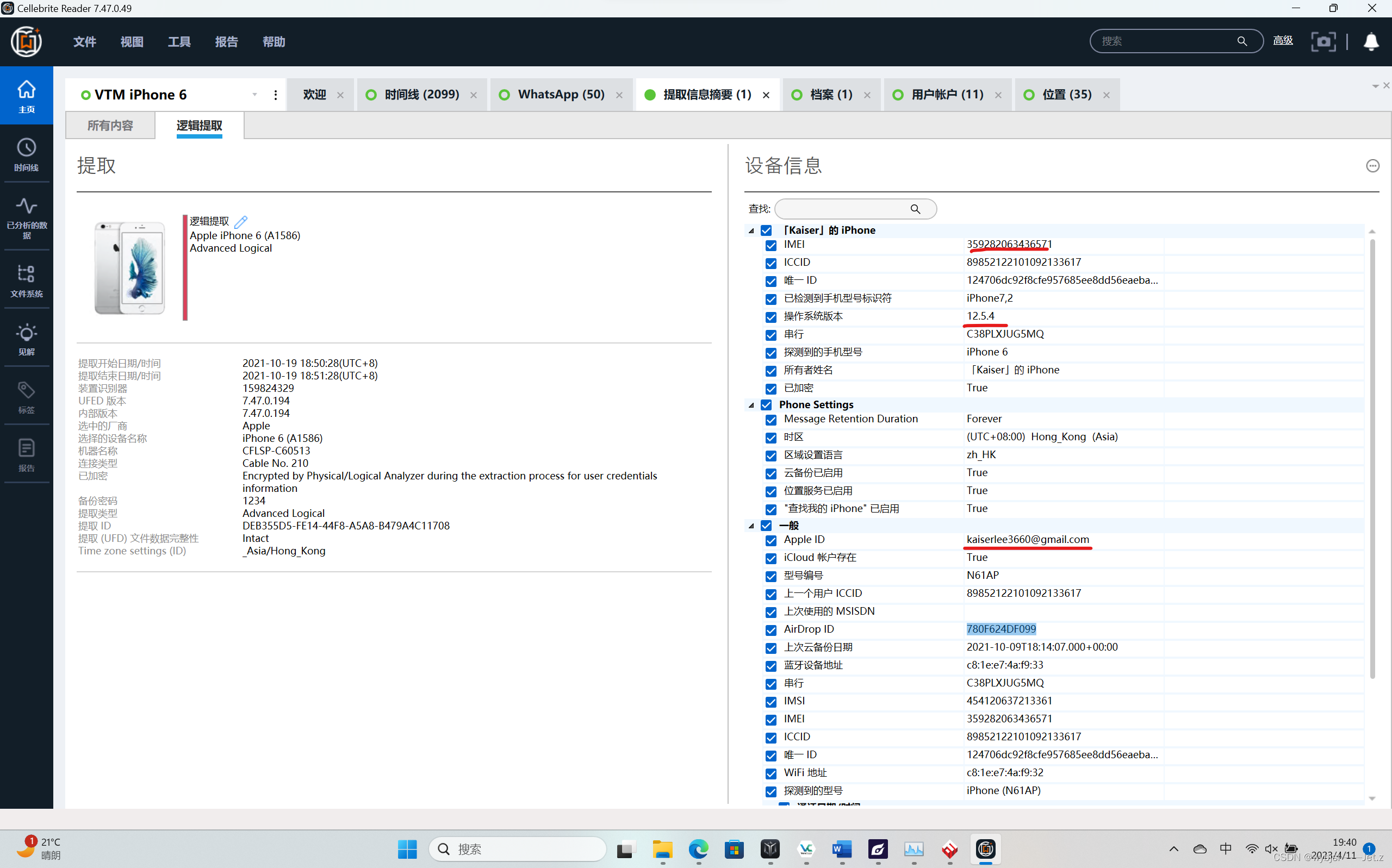Open the three-dot menu beside VTM iPhone 6
Screen dimensions: 1392x868
276,95
